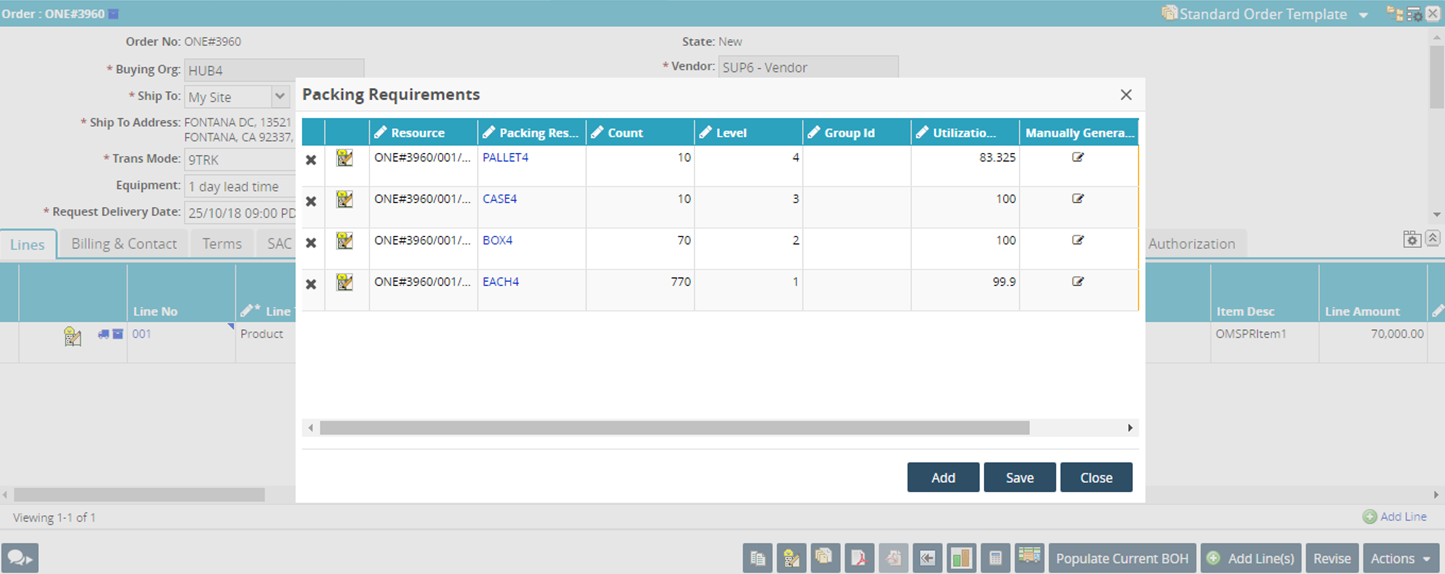Click the Trans Mode field 9TRK
Image resolution: width=1445 pixels, height=574 pixels.
click(x=240, y=159)
